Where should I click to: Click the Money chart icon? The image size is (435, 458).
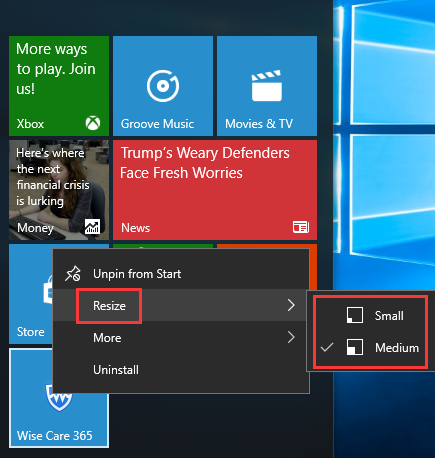[92, 227]
